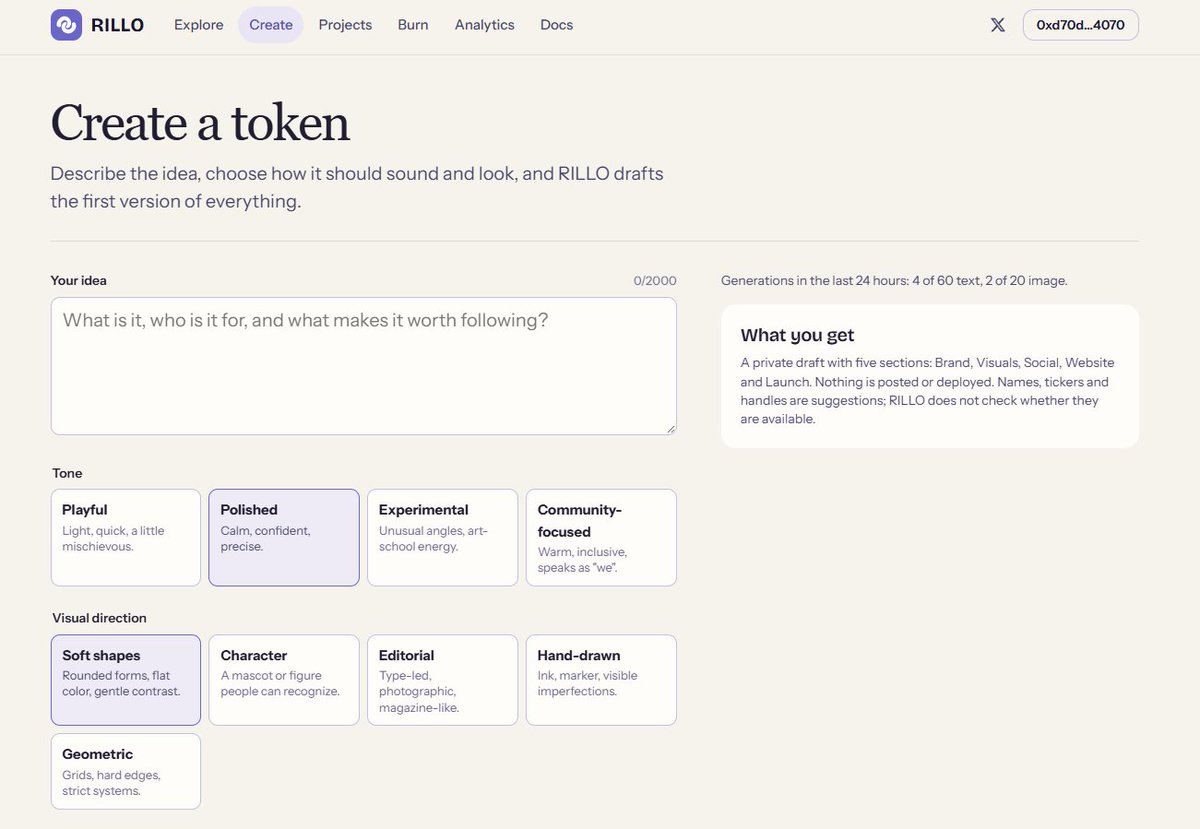Click the wallet address 0xd70d...4070 button
The width and height of the screenshot is (1200, 829).
pos(1081,25)
